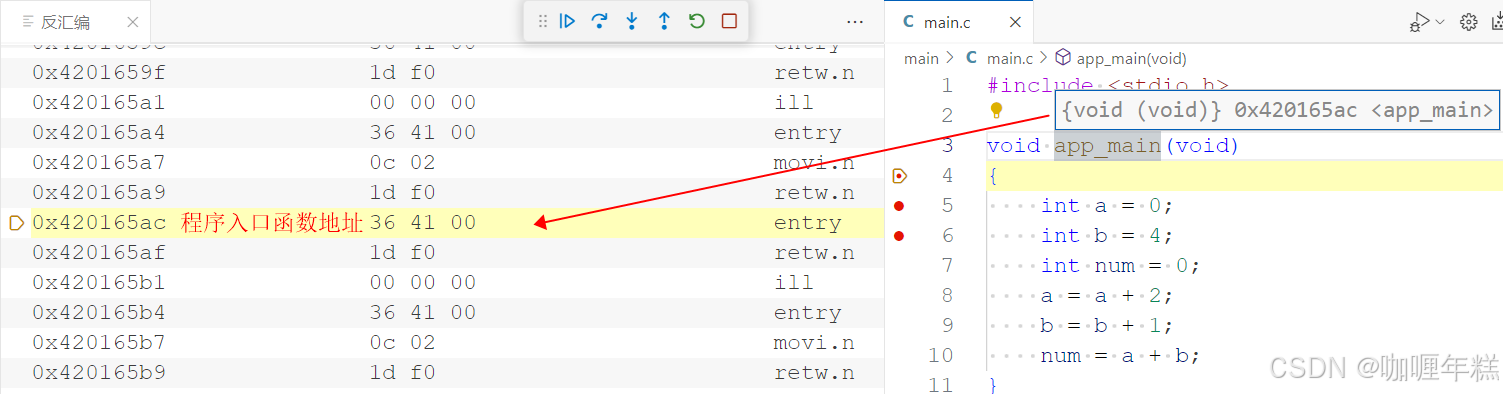This screenshot has width=1503, height=394.
Task: Select disassembly row 0x420165b9
Action: 442,373
